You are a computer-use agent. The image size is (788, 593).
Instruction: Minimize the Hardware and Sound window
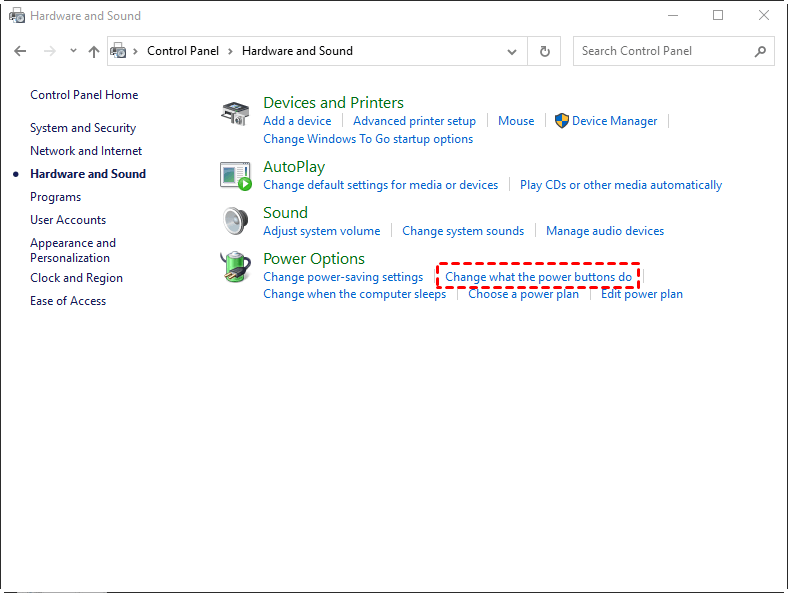pyautogui.click(x=673, y=16)
